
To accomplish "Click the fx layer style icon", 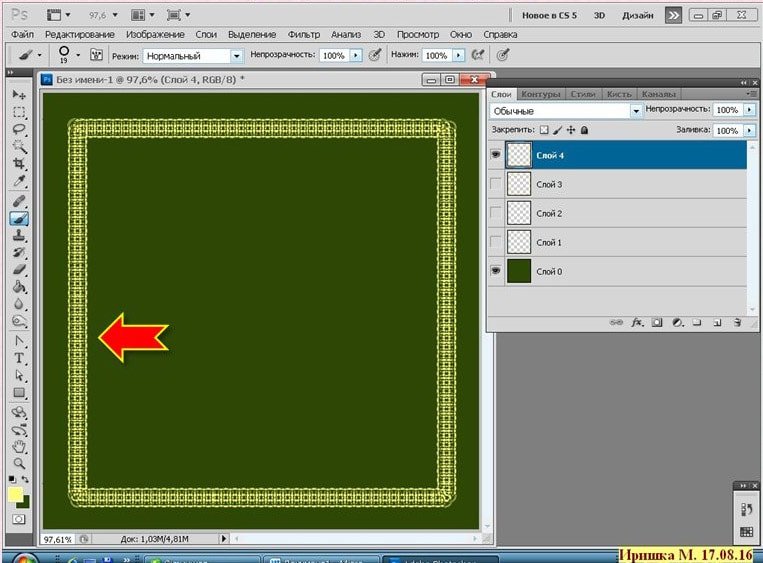I will click(636, 323).
